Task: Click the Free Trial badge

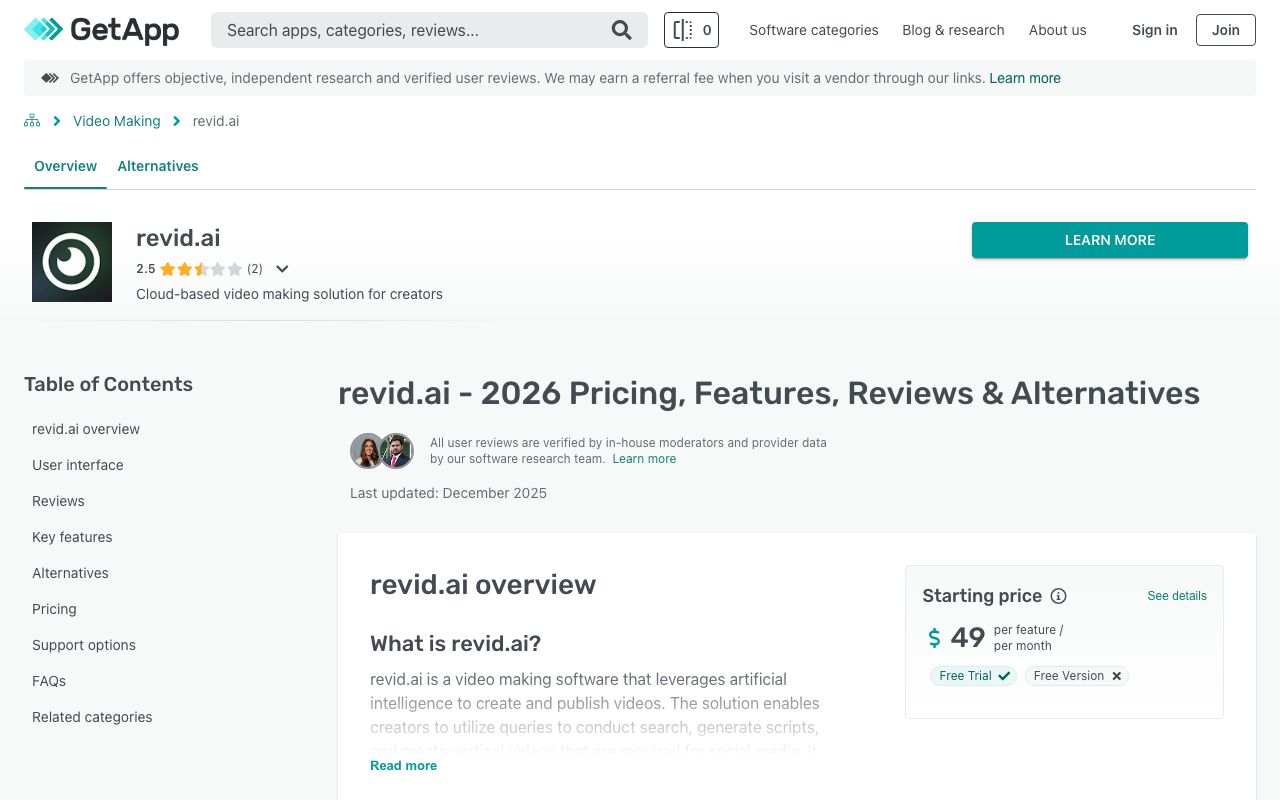Action: pyautogui.click(x=973, y=676)
